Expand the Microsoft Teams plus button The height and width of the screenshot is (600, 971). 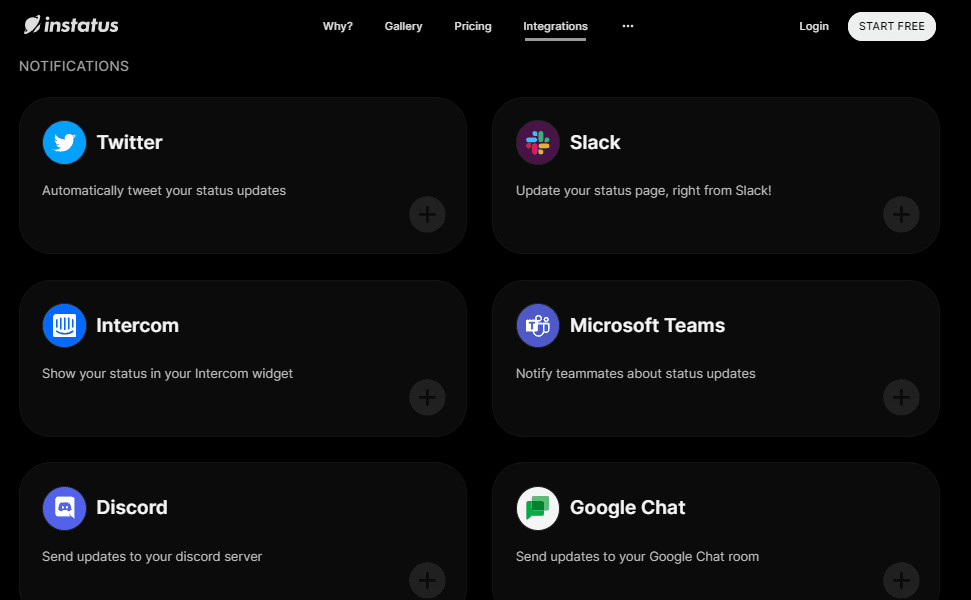[901, 397]
